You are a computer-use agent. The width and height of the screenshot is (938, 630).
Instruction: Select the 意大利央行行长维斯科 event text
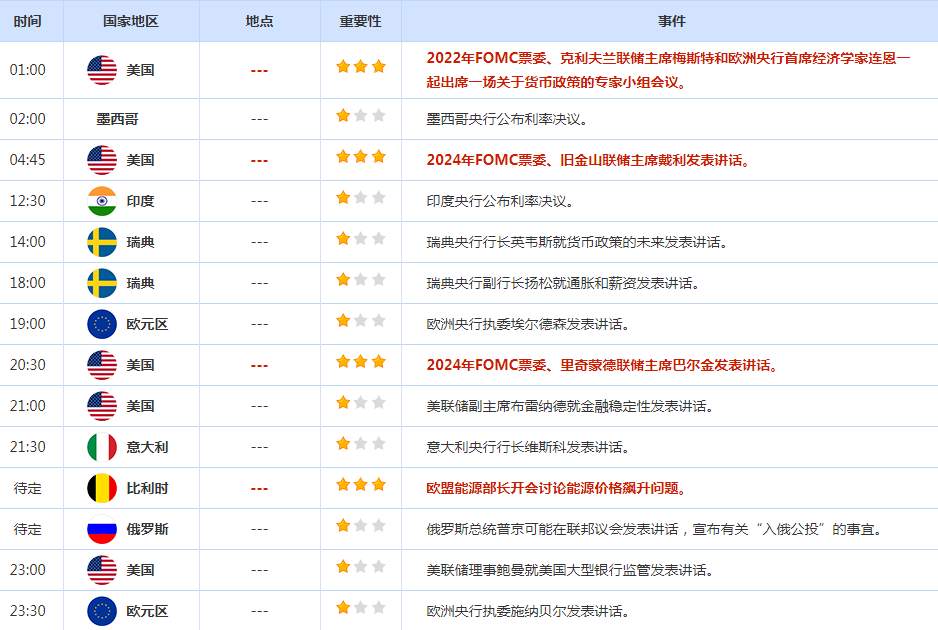528,447
